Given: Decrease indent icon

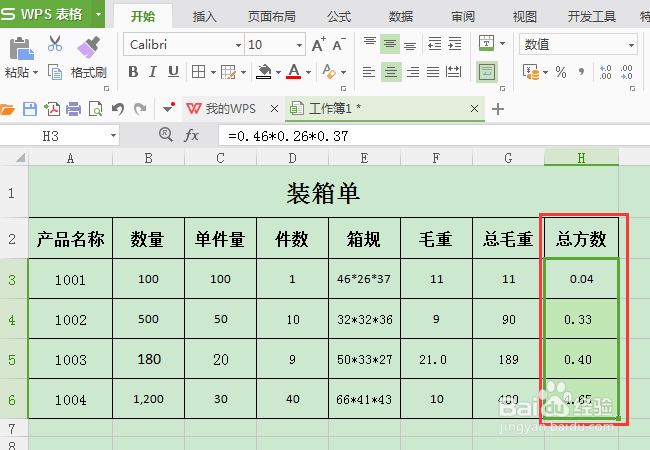Looking at the screenshot, I should coord(434,44).
